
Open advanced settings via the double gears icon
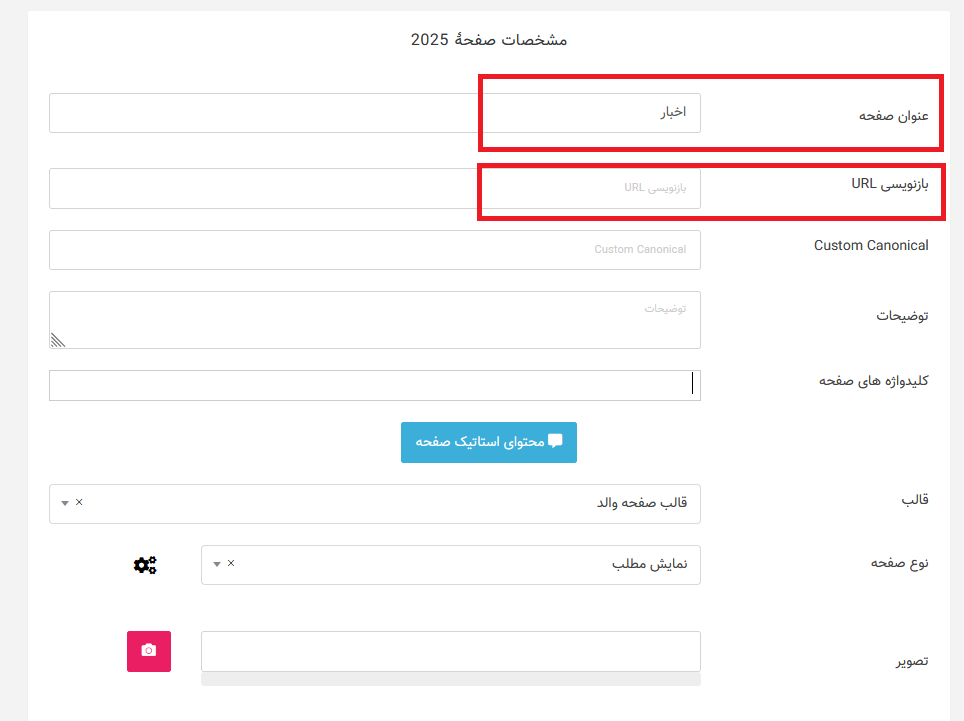point(145,564)
